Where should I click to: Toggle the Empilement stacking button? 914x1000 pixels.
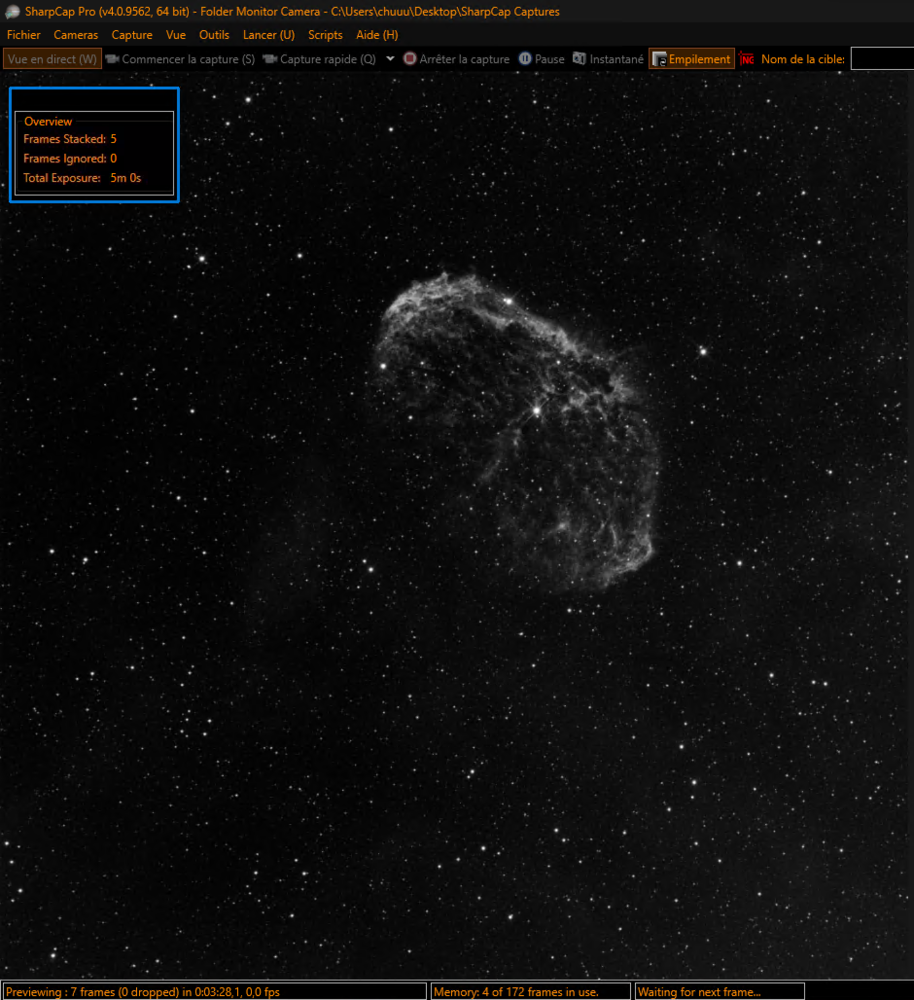point(691,59)
